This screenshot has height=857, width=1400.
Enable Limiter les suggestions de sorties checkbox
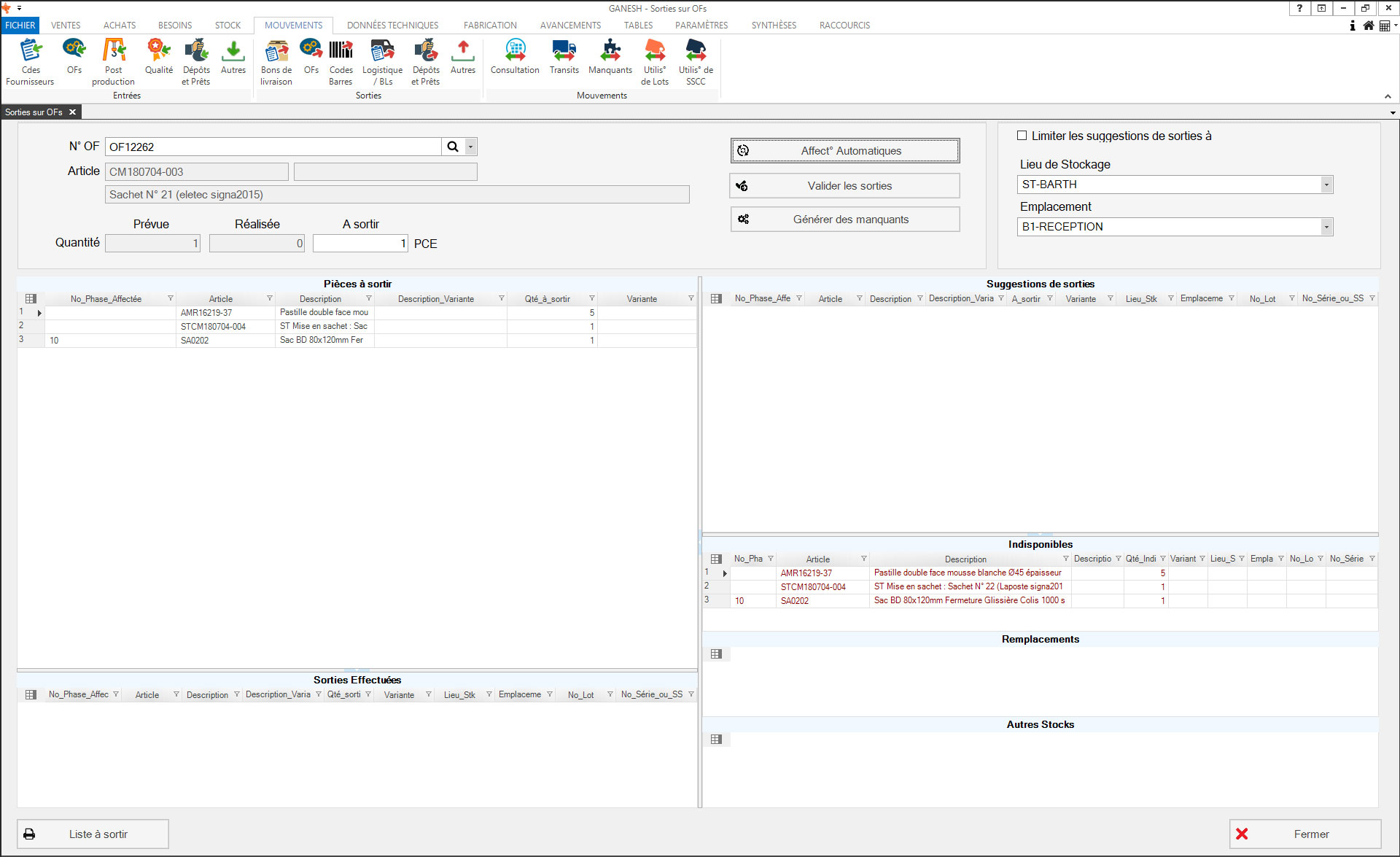pos(1022,136)
